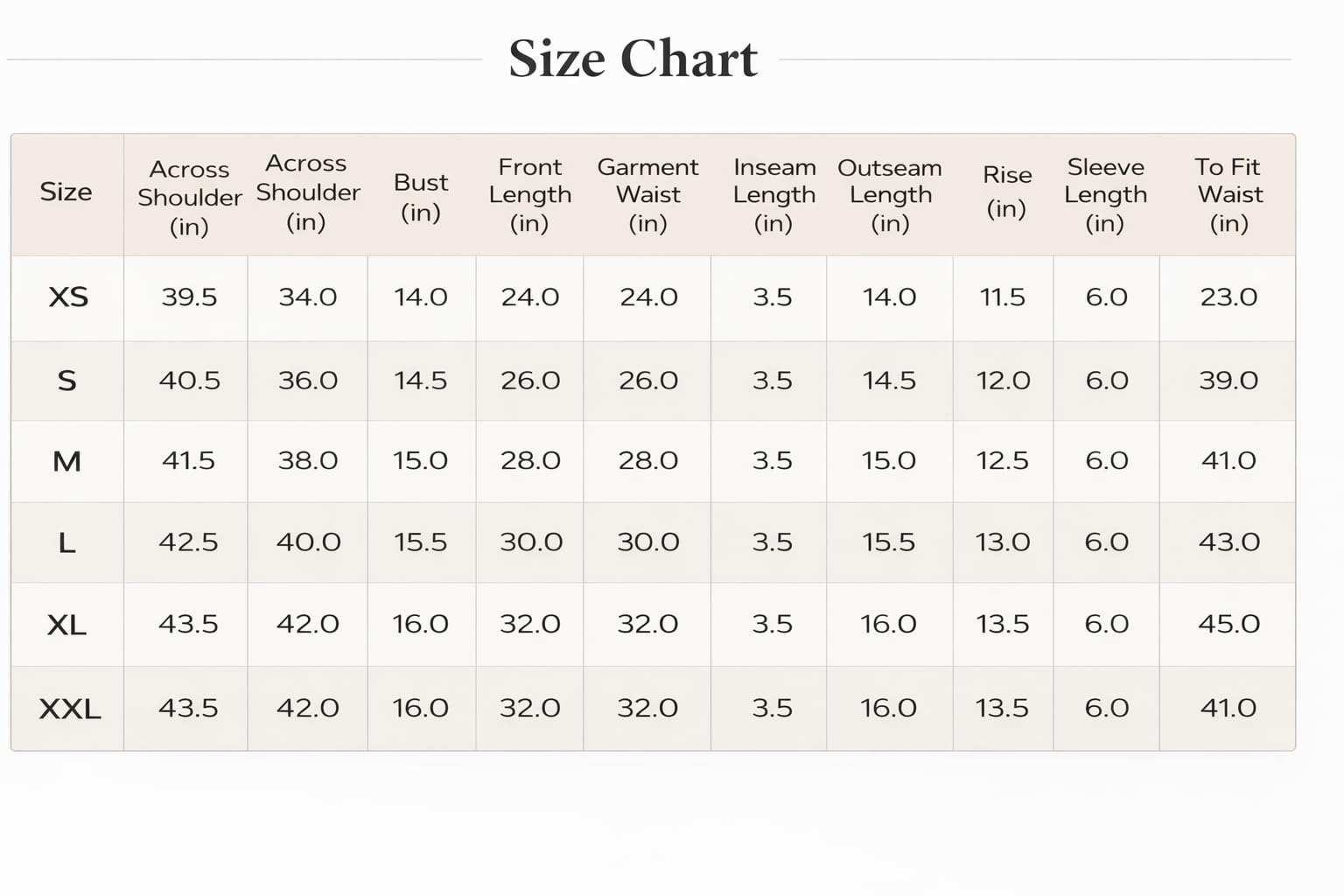Image resolution: width=1344 pixels, height=896 pixels.
Task: Select the Sleeve Length (in) header
Action: tap(1106, 194)
